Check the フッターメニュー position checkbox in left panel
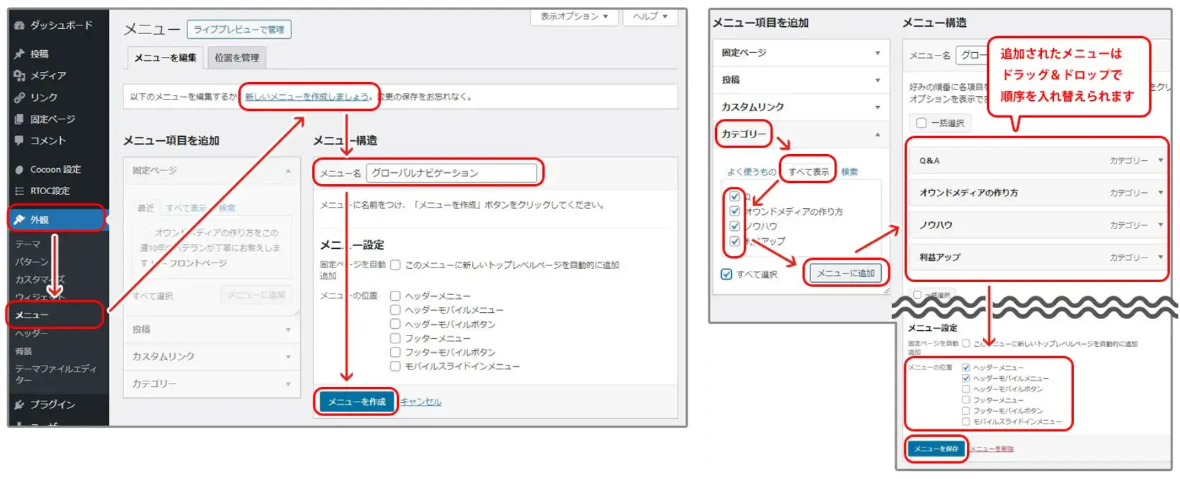The width and height of the screenshot is (1180, 479). 396,338
